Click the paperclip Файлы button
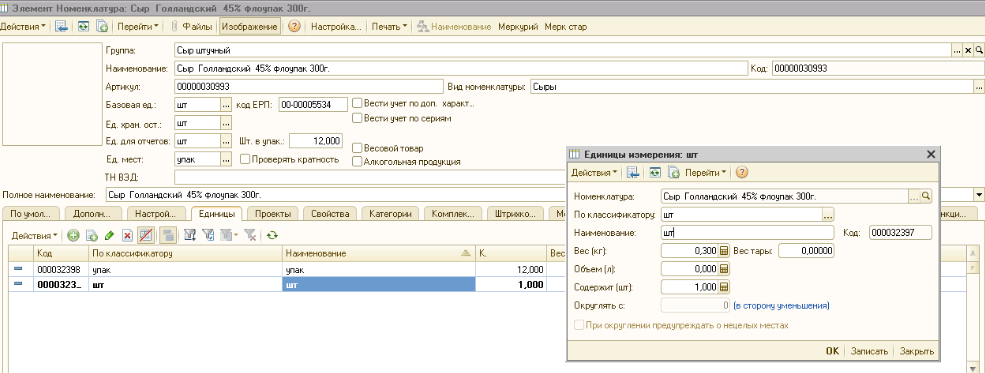Image resolution: width=985 pixels, height=373 pixels. click(x=192, y=27)
